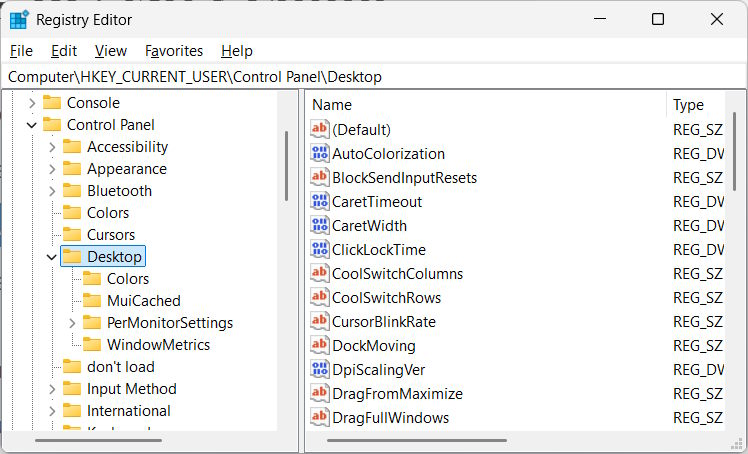
Task: Click the binary icon beside ClickLockTime
Action: pos(320,249)
